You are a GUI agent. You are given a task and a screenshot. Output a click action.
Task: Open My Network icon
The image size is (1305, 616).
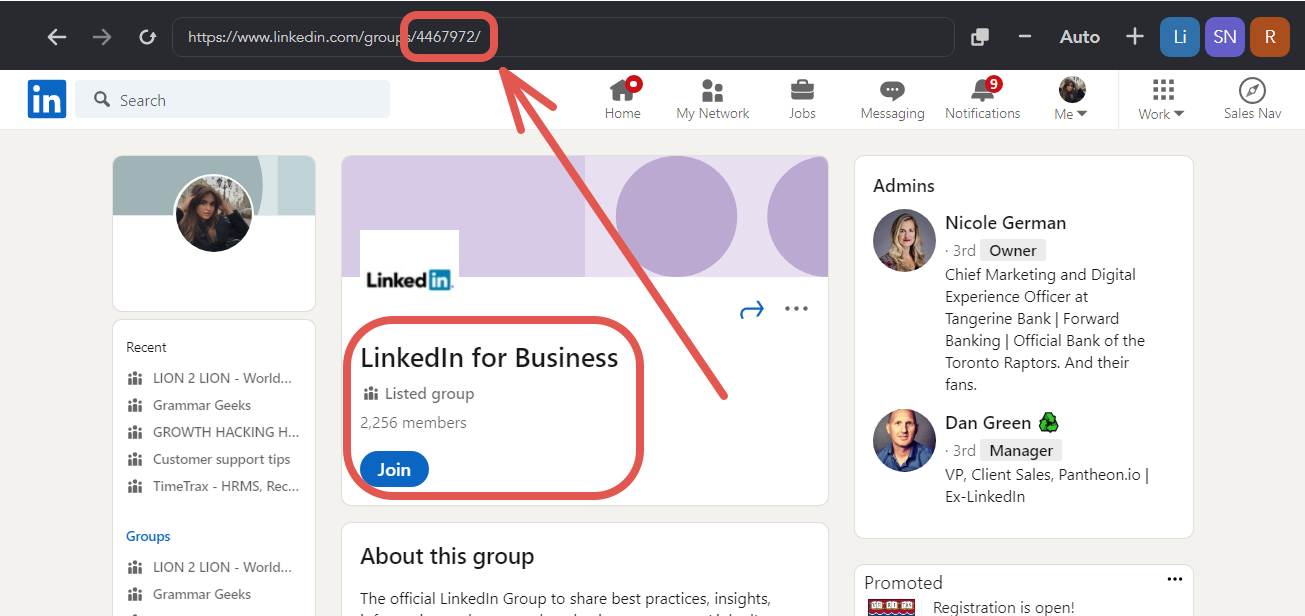tap(712, 91)
